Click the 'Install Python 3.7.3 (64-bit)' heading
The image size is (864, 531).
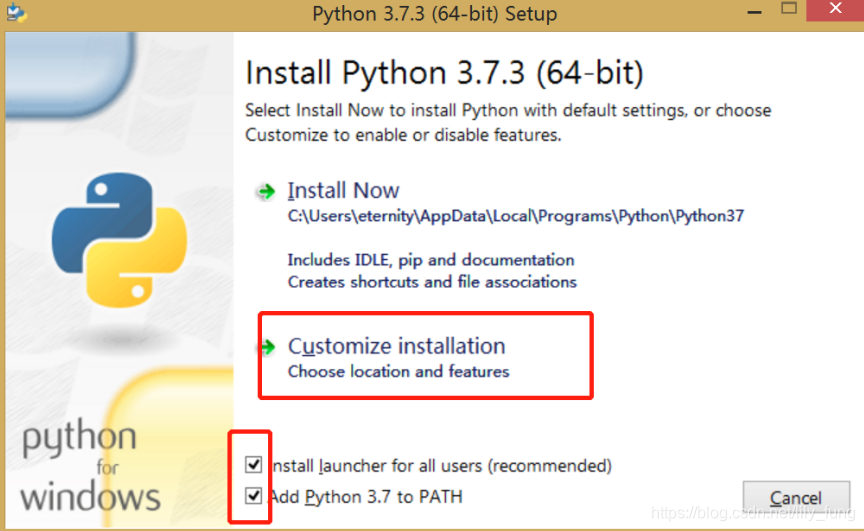[444, 73]
